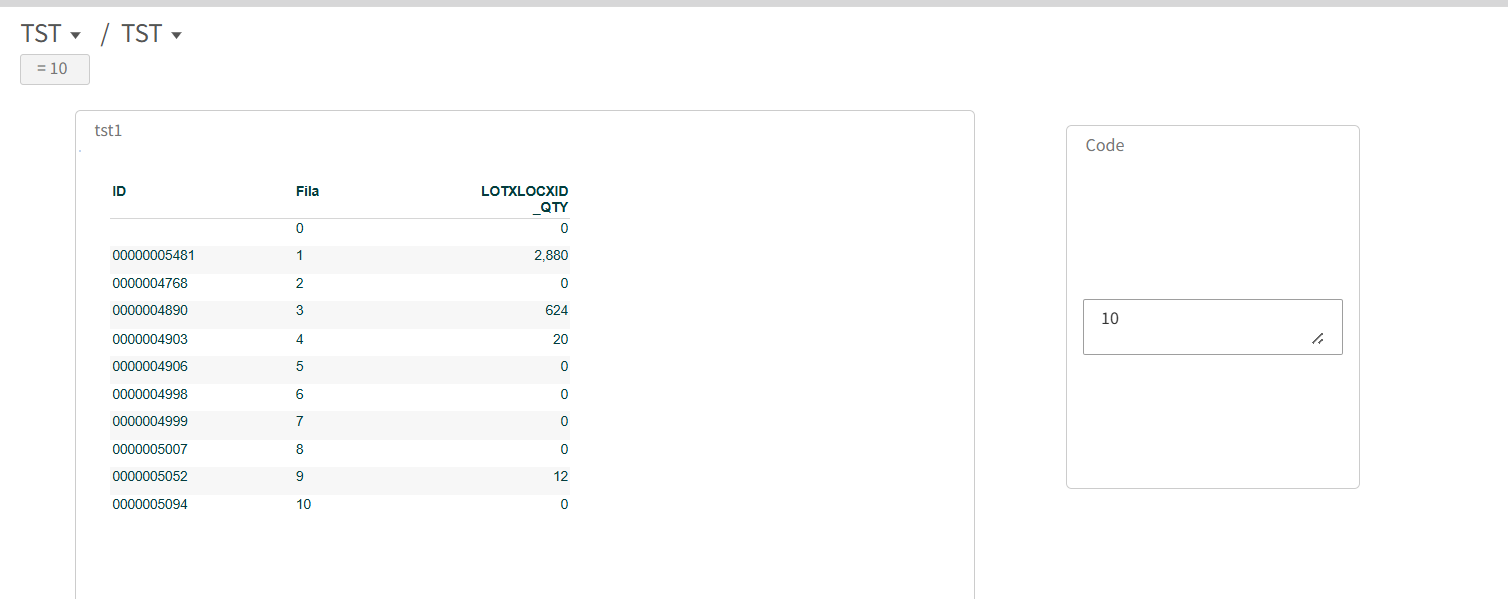Click quantity value 624
1508x599 pixels.
pyautogui.click(x=557, y=311)
